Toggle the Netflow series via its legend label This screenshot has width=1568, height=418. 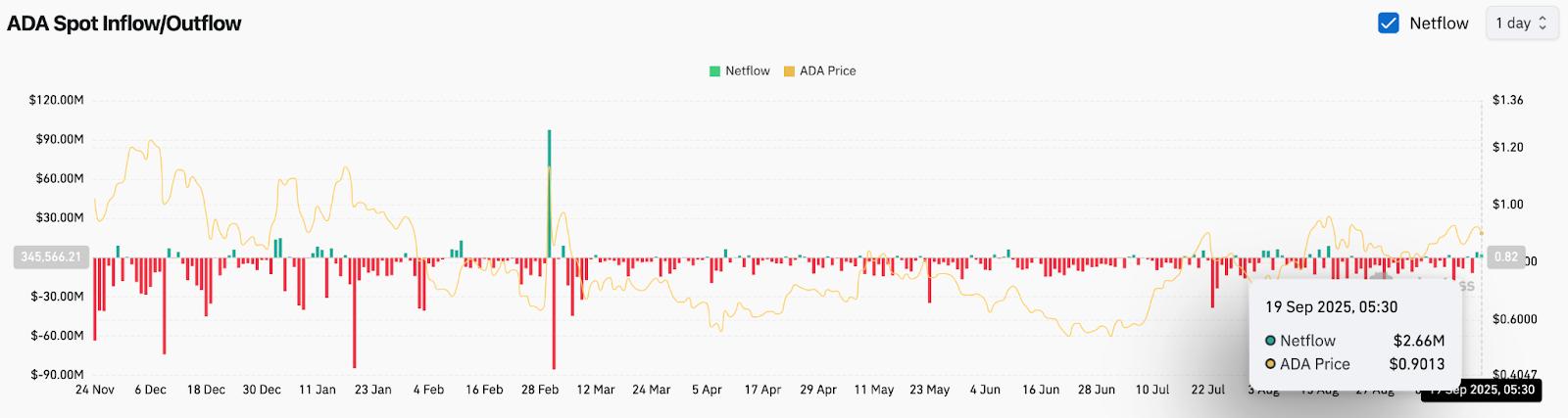[x=748, y=71]
